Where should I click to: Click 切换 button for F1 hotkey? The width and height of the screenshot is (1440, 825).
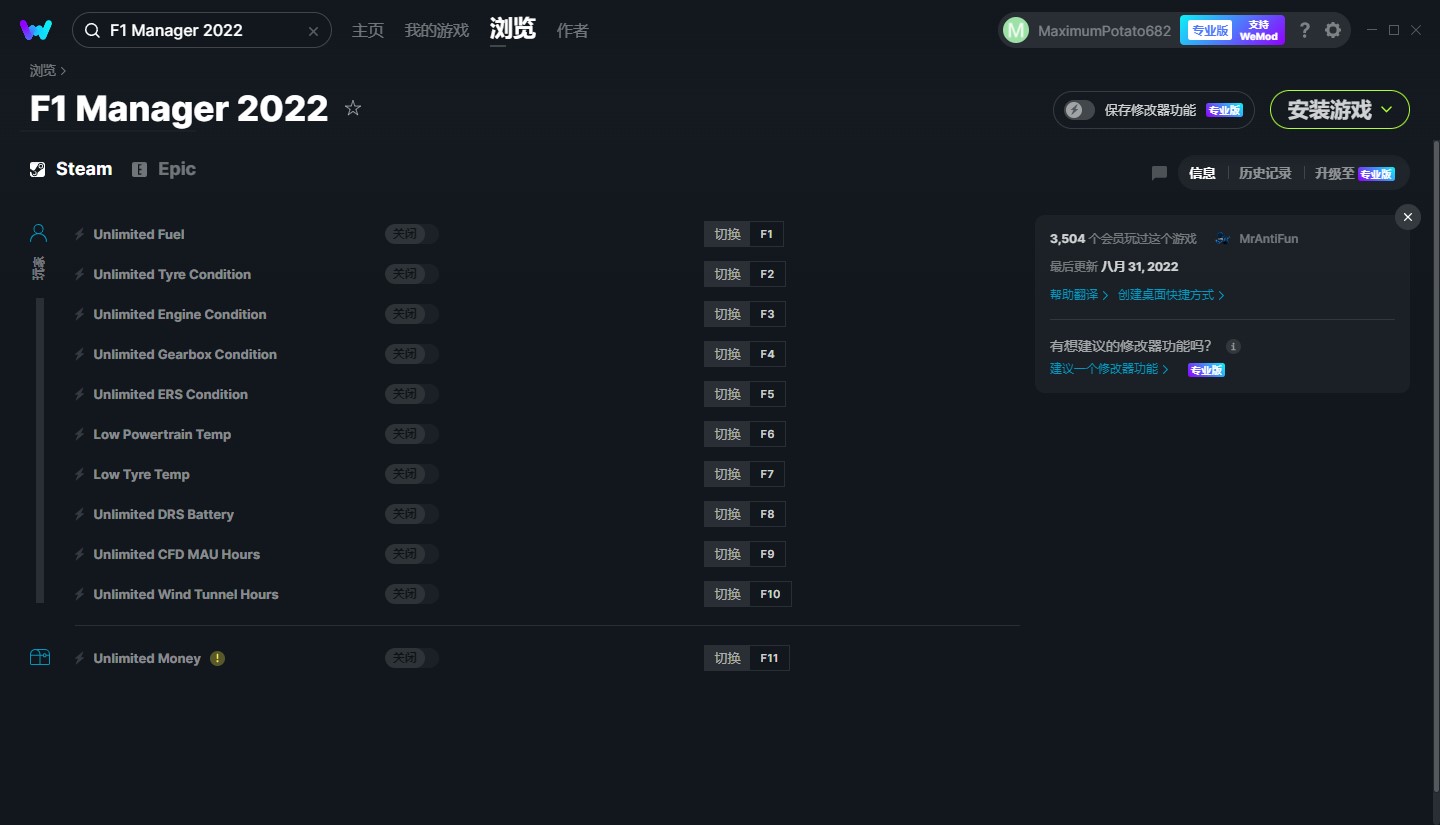[x=728, y=234]
